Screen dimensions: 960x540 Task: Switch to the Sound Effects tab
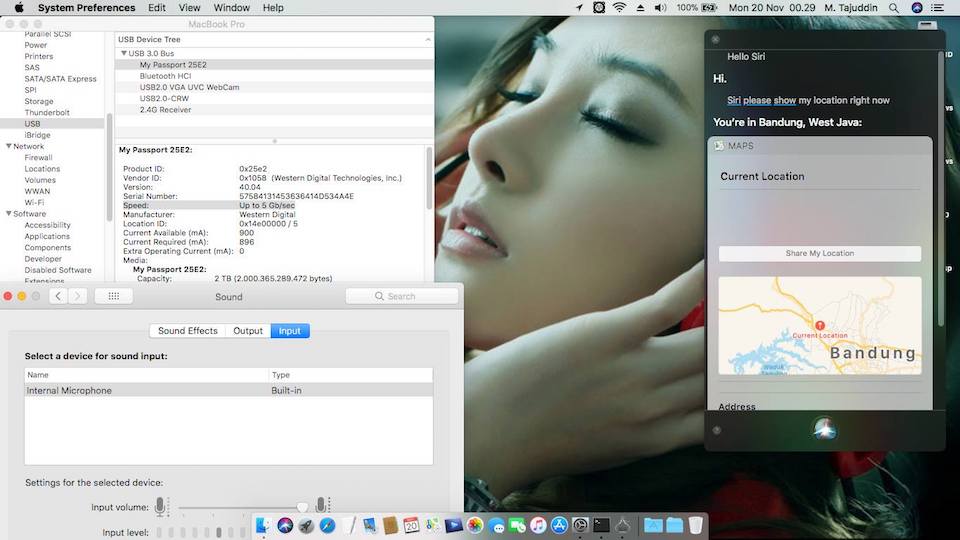click(x=187, y=331)
